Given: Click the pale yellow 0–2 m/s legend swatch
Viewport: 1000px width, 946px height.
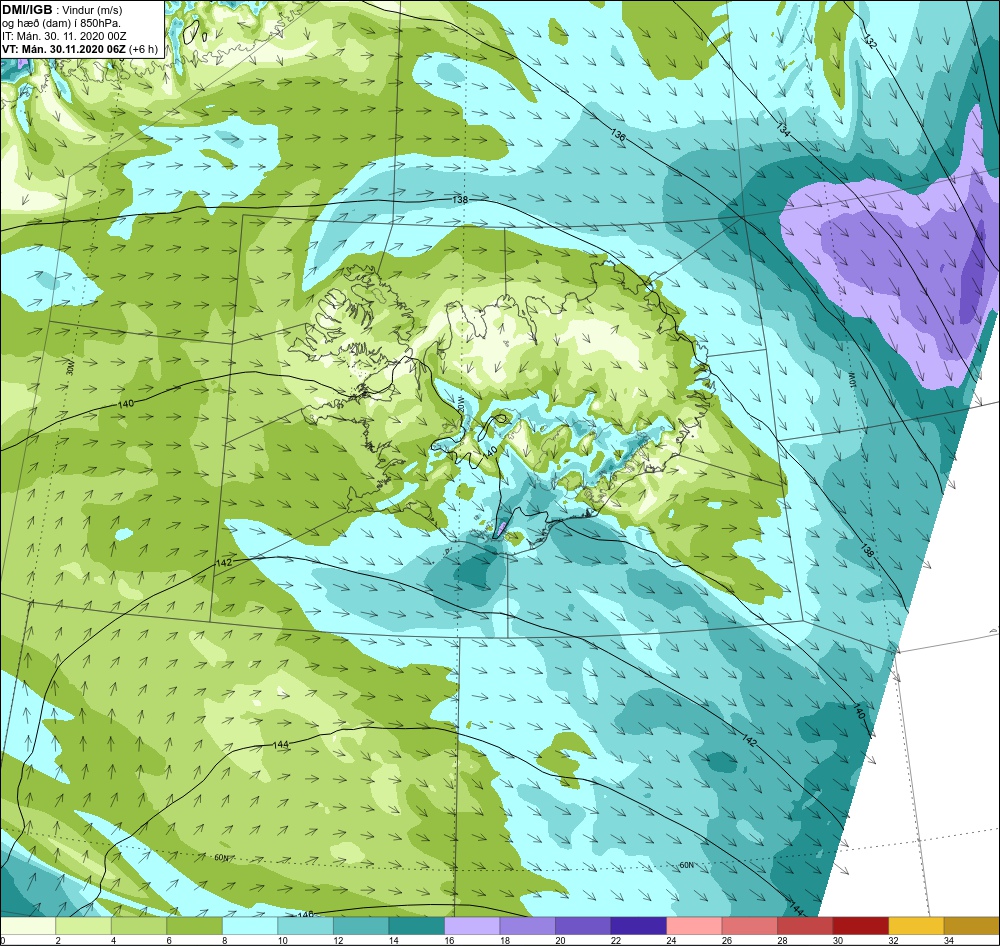Looking at the screenshot, I should pos(28,926).
